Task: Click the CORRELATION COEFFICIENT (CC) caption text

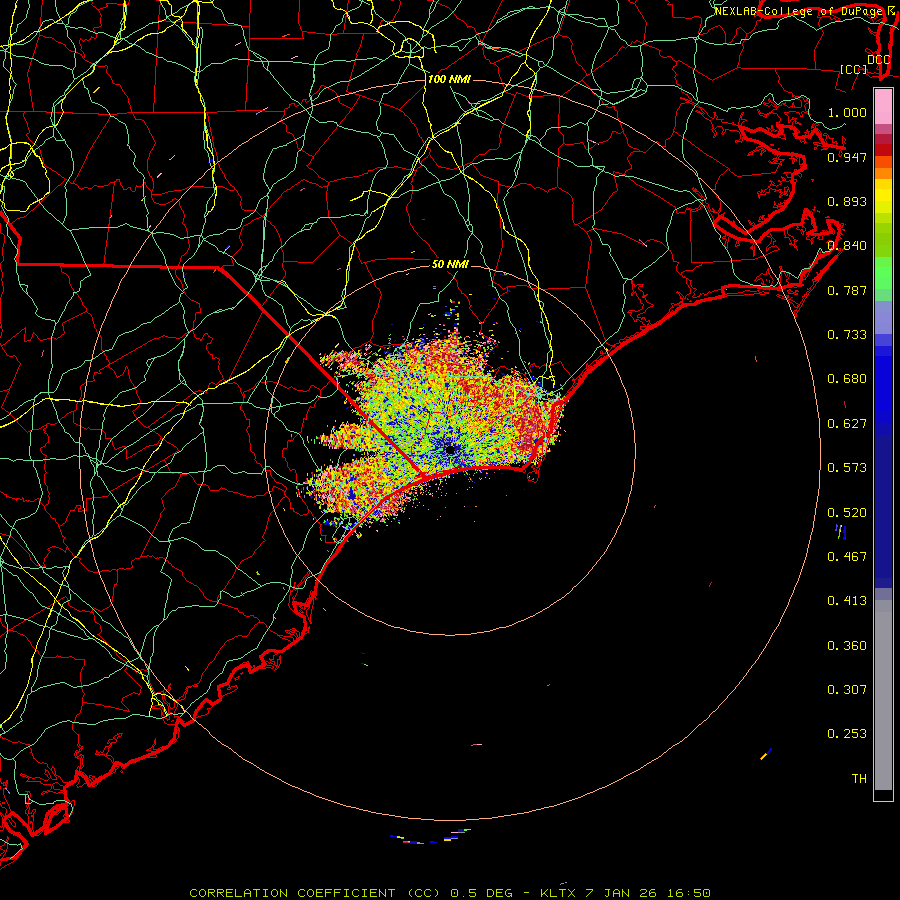Action: tap(315, 893)
